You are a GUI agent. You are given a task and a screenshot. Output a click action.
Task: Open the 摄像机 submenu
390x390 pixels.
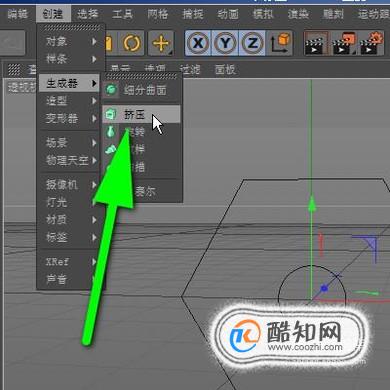pos(71,184)
